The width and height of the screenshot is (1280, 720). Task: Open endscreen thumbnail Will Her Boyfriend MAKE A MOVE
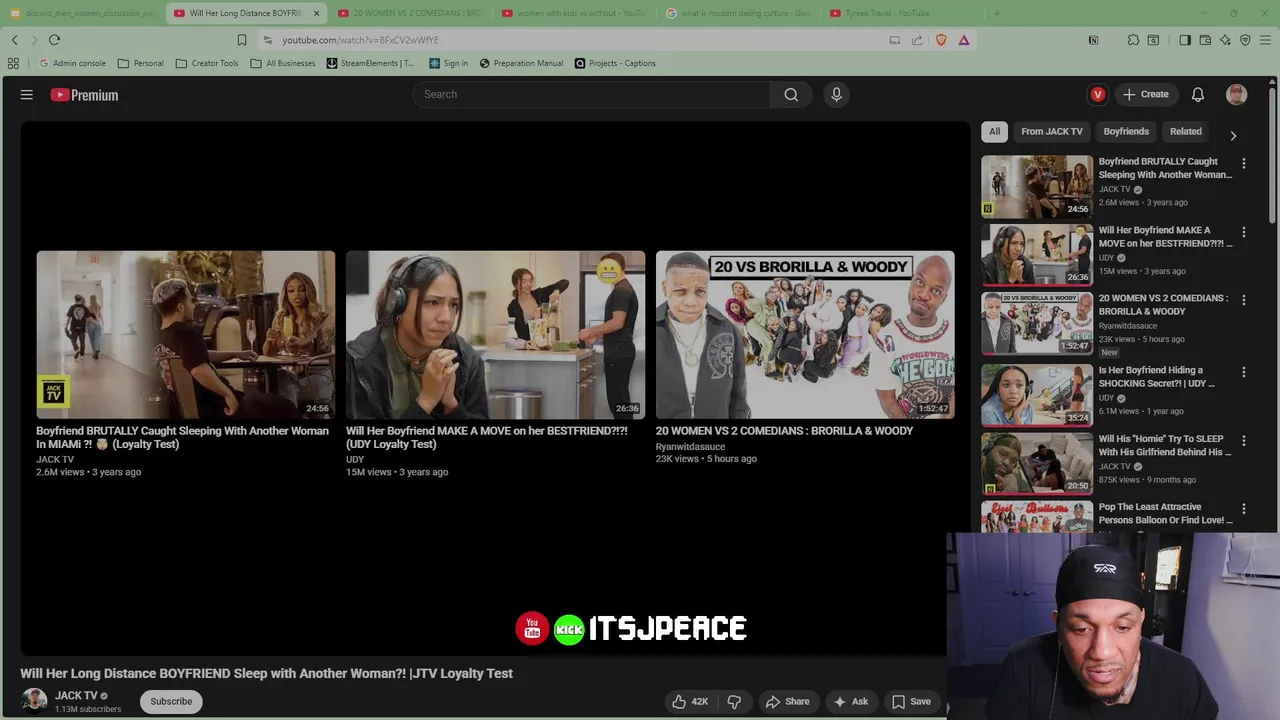point(495,334)
